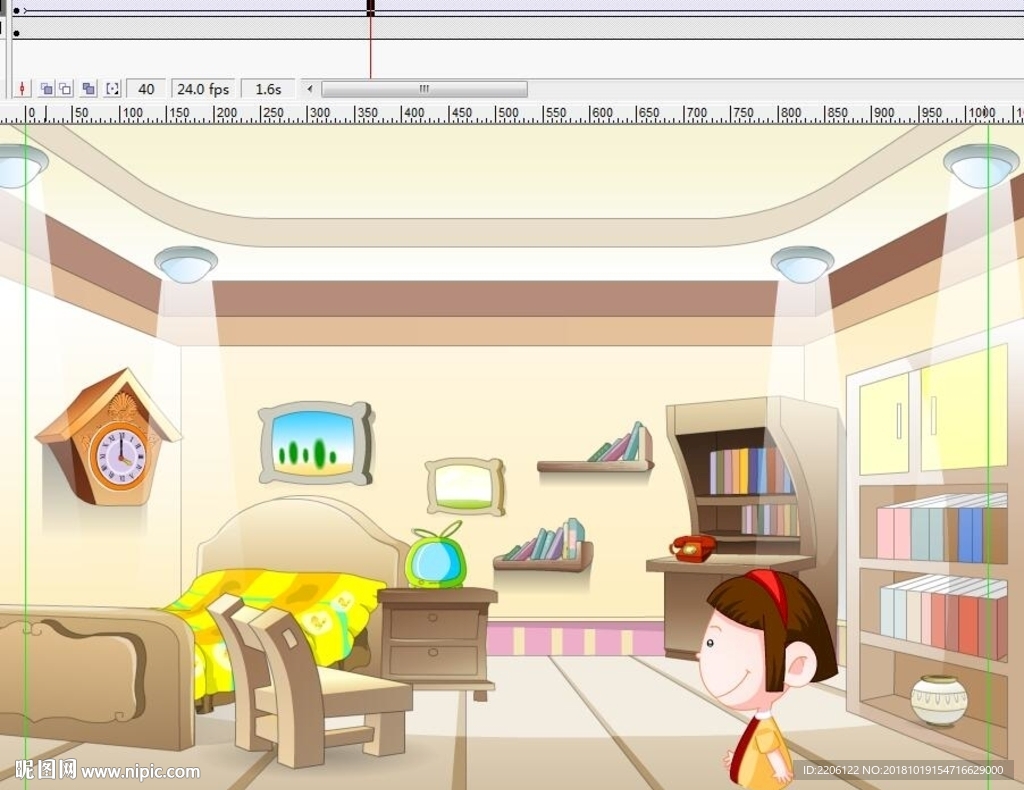Click the Center Frame icon
1024x790 pixels.
pyautogui.click(x=22, y=89)
